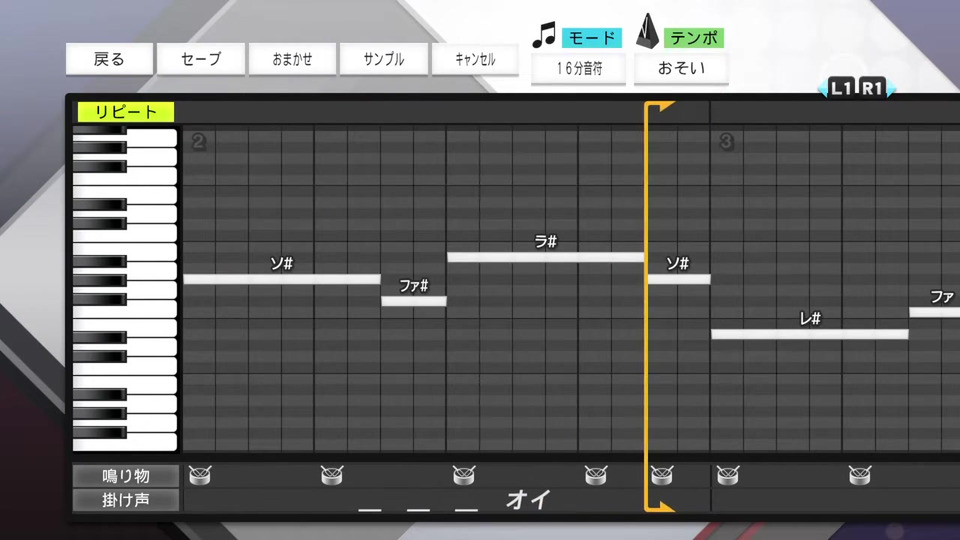Click the bottom white piano key
Image resolution: width=960 pixels, height=540 pixels.
(x=126, y=442)
